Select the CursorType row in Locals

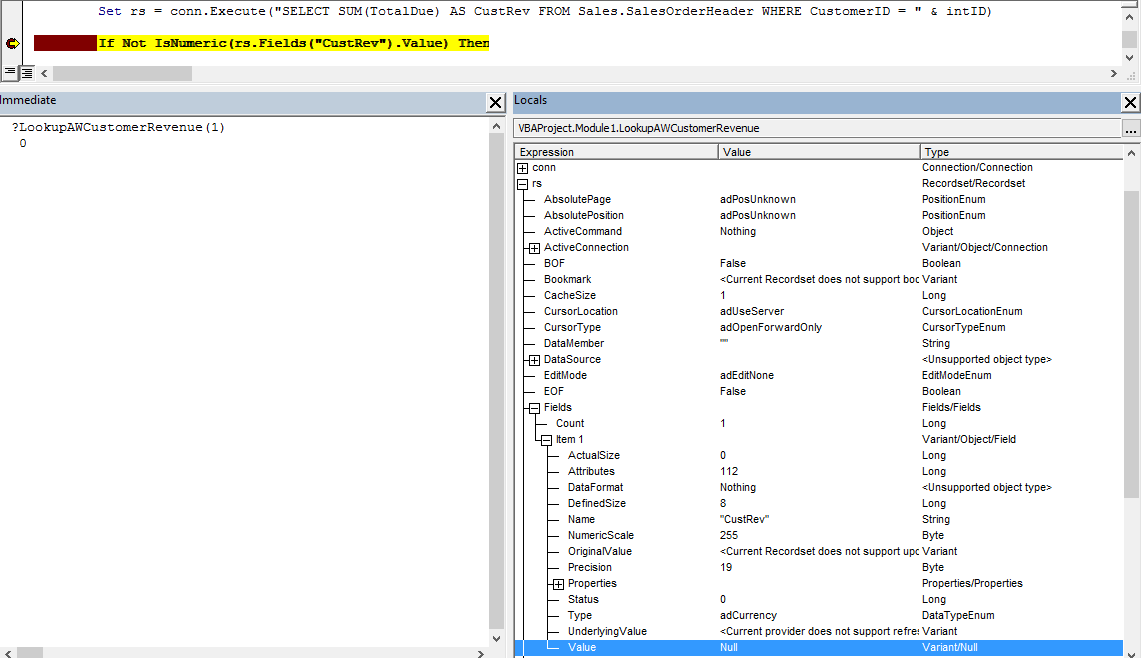572,328
